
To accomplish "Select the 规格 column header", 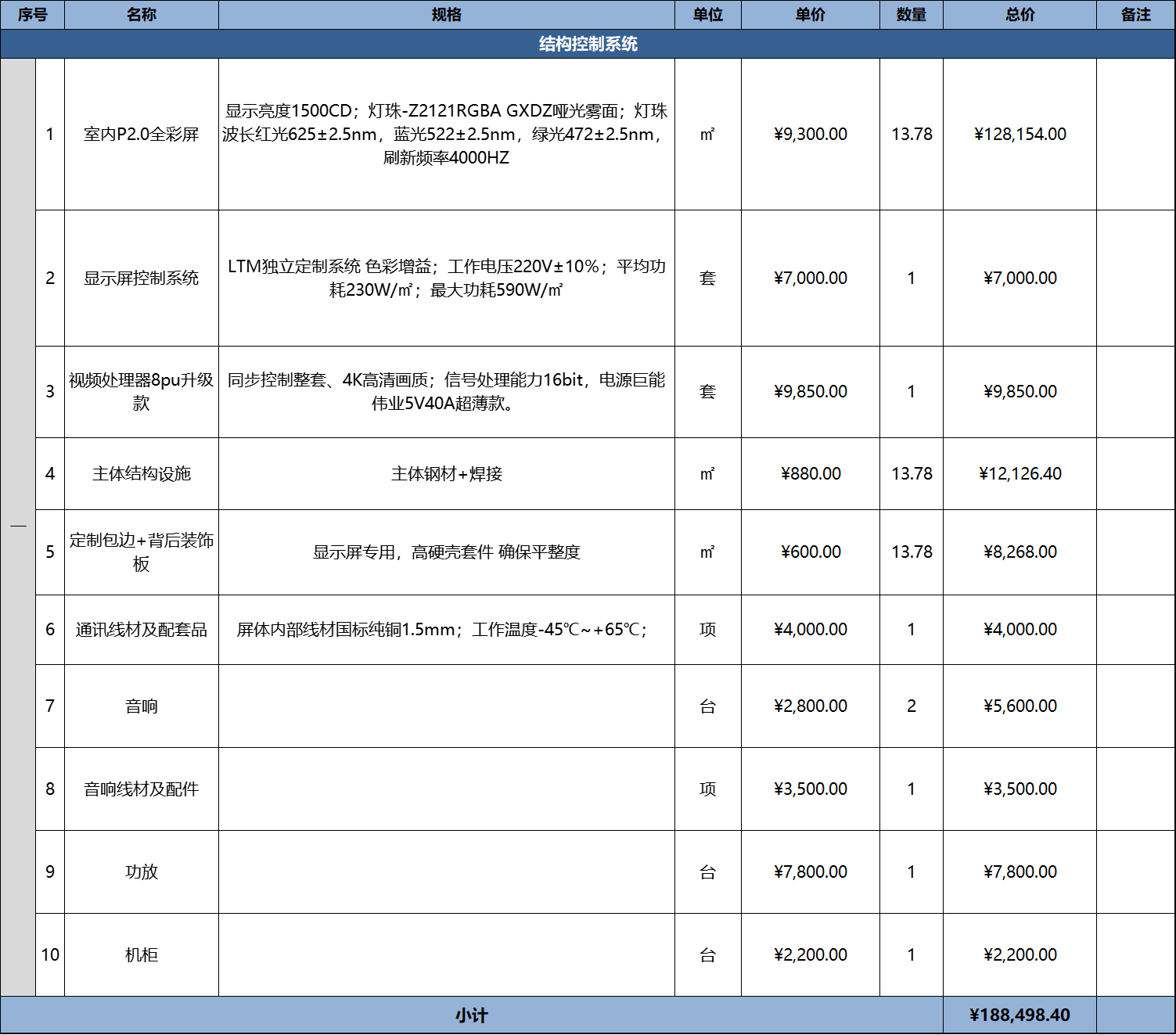I will [447, 15].
